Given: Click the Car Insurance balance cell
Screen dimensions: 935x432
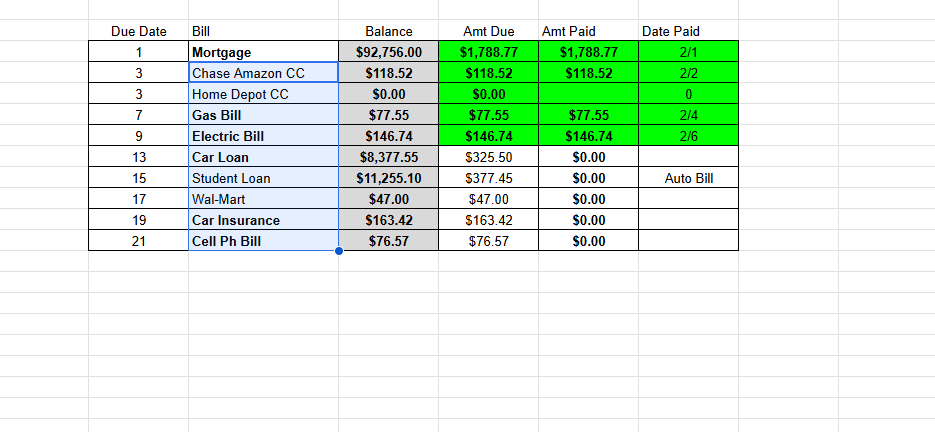Looking at the screenshot, I should point(388,220).
